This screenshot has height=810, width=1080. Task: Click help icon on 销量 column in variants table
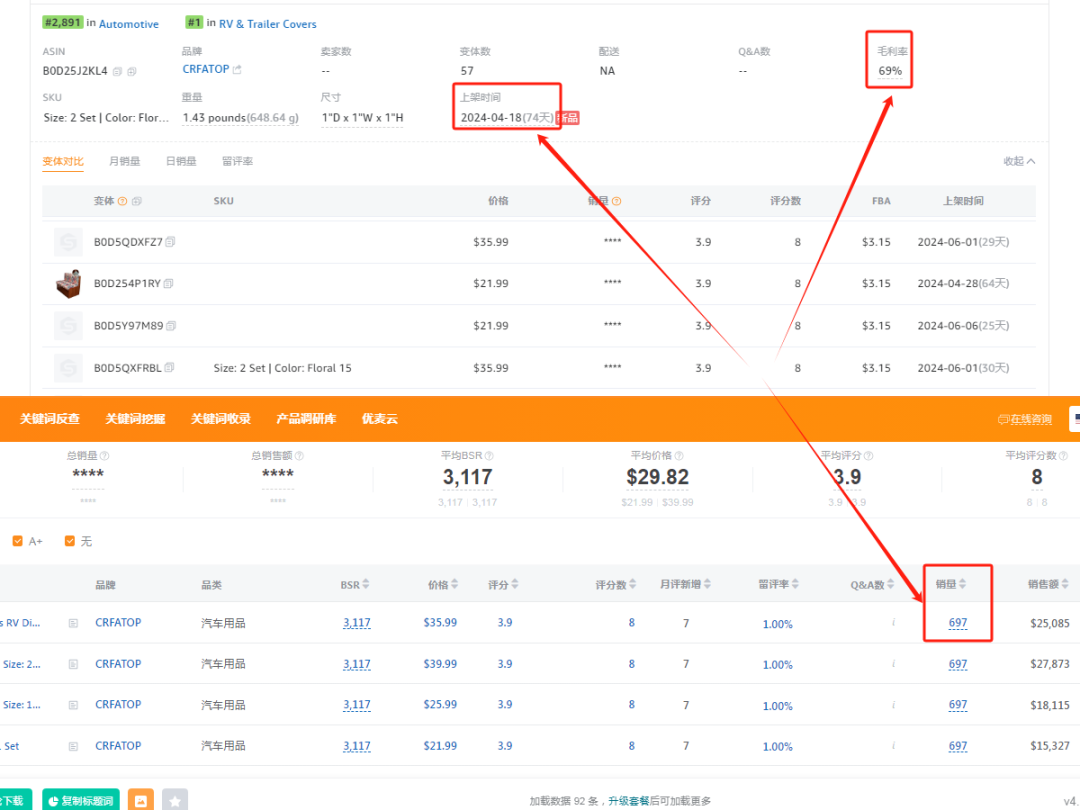[x=616, y=201]
